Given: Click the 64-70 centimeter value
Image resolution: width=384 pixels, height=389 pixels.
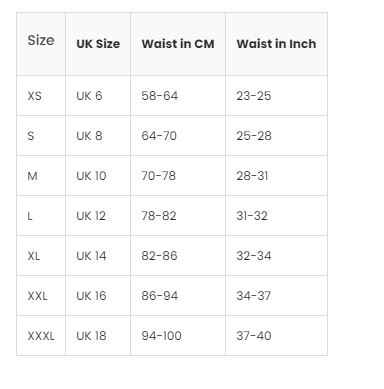Looking at the screenshot, I should (159, 136).
